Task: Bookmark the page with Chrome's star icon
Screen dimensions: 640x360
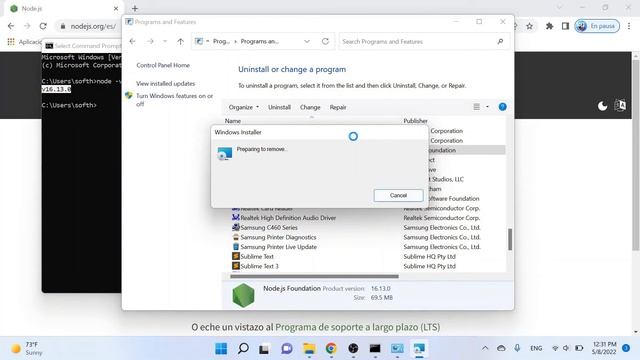Action: pos(529,26)
